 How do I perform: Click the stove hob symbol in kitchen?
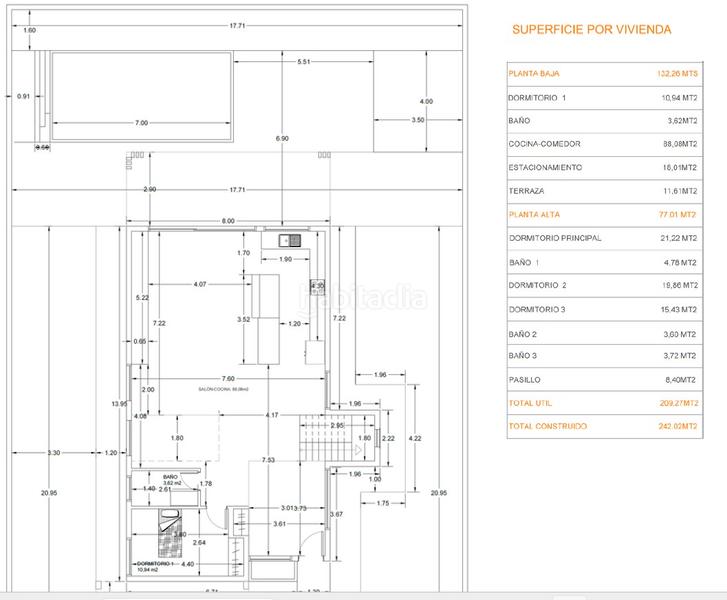pos(317,287)
